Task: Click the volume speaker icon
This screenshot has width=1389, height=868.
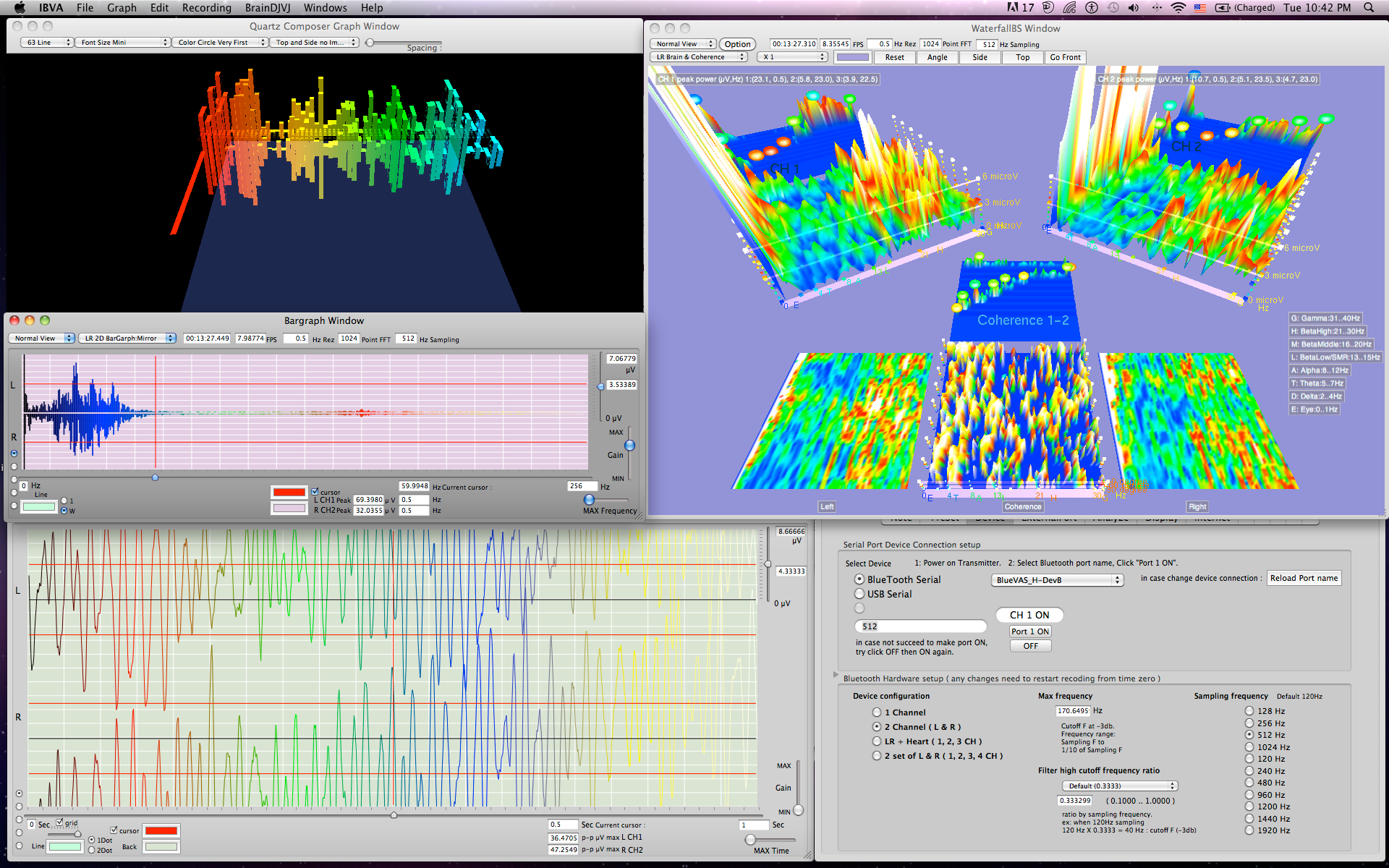Action: 1134,8
